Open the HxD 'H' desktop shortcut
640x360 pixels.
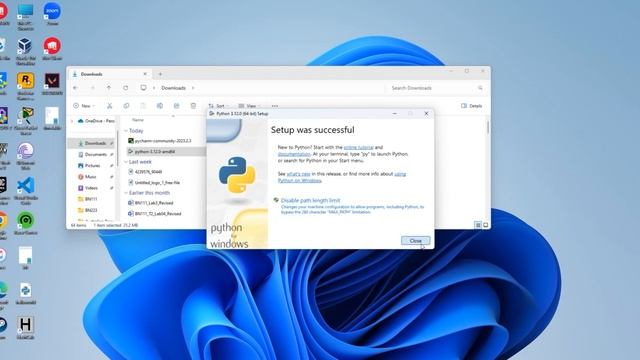point(25,328)
